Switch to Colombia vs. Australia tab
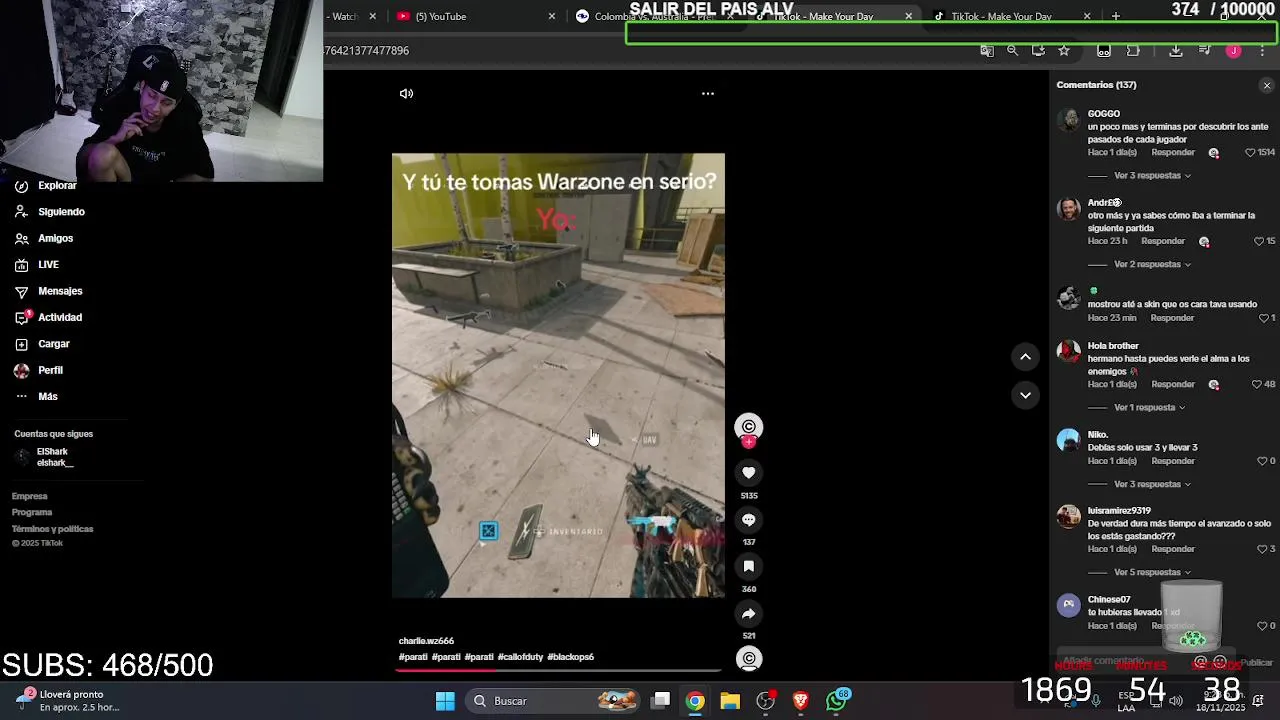The image size is (1280, 720). coord(655,16)
